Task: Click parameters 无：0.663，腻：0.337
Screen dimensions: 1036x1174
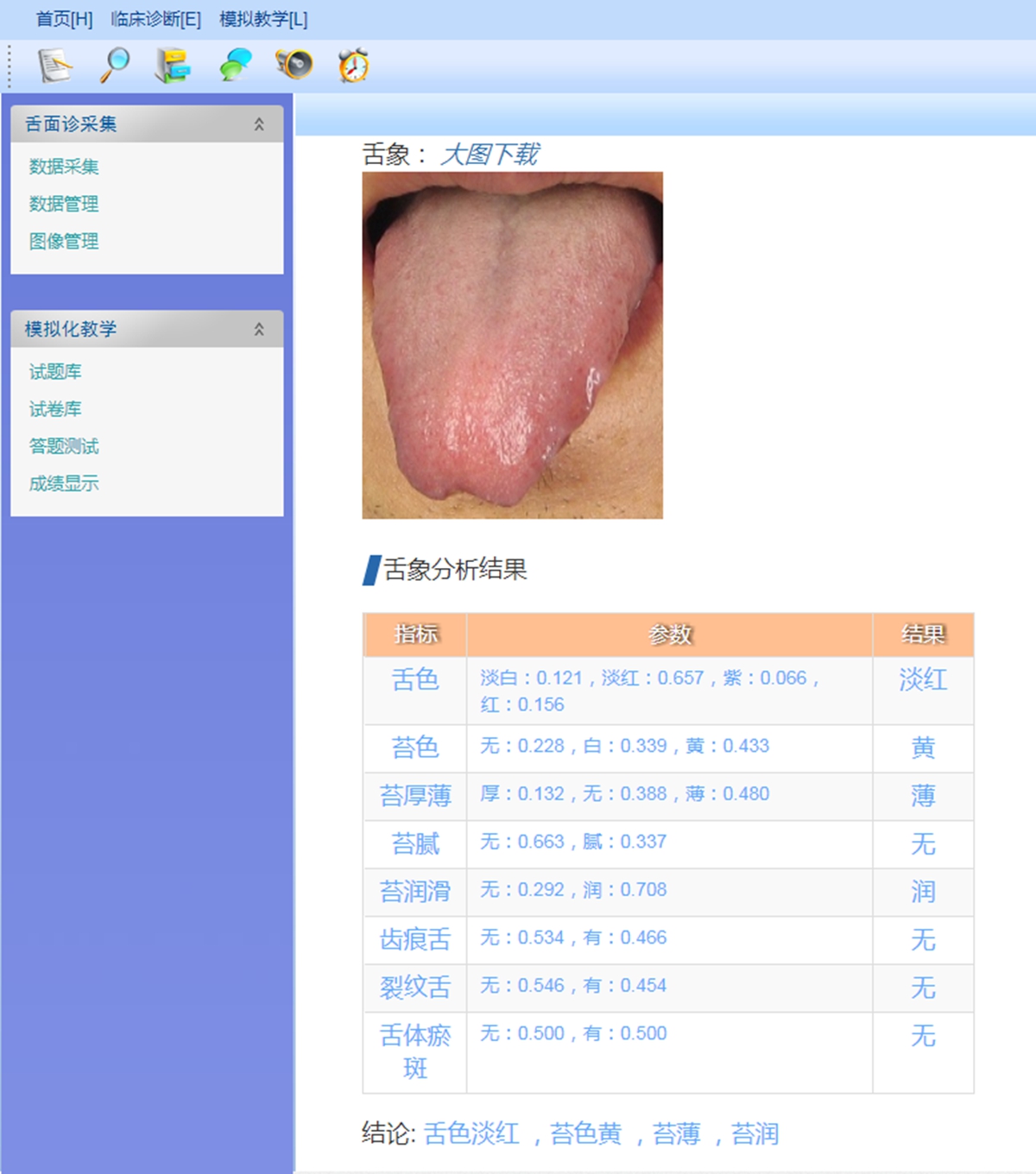Action: pos(573,842)
